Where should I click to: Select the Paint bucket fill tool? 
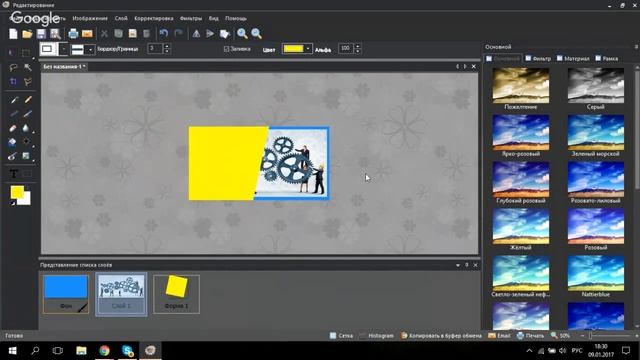[x=12, y=142]
